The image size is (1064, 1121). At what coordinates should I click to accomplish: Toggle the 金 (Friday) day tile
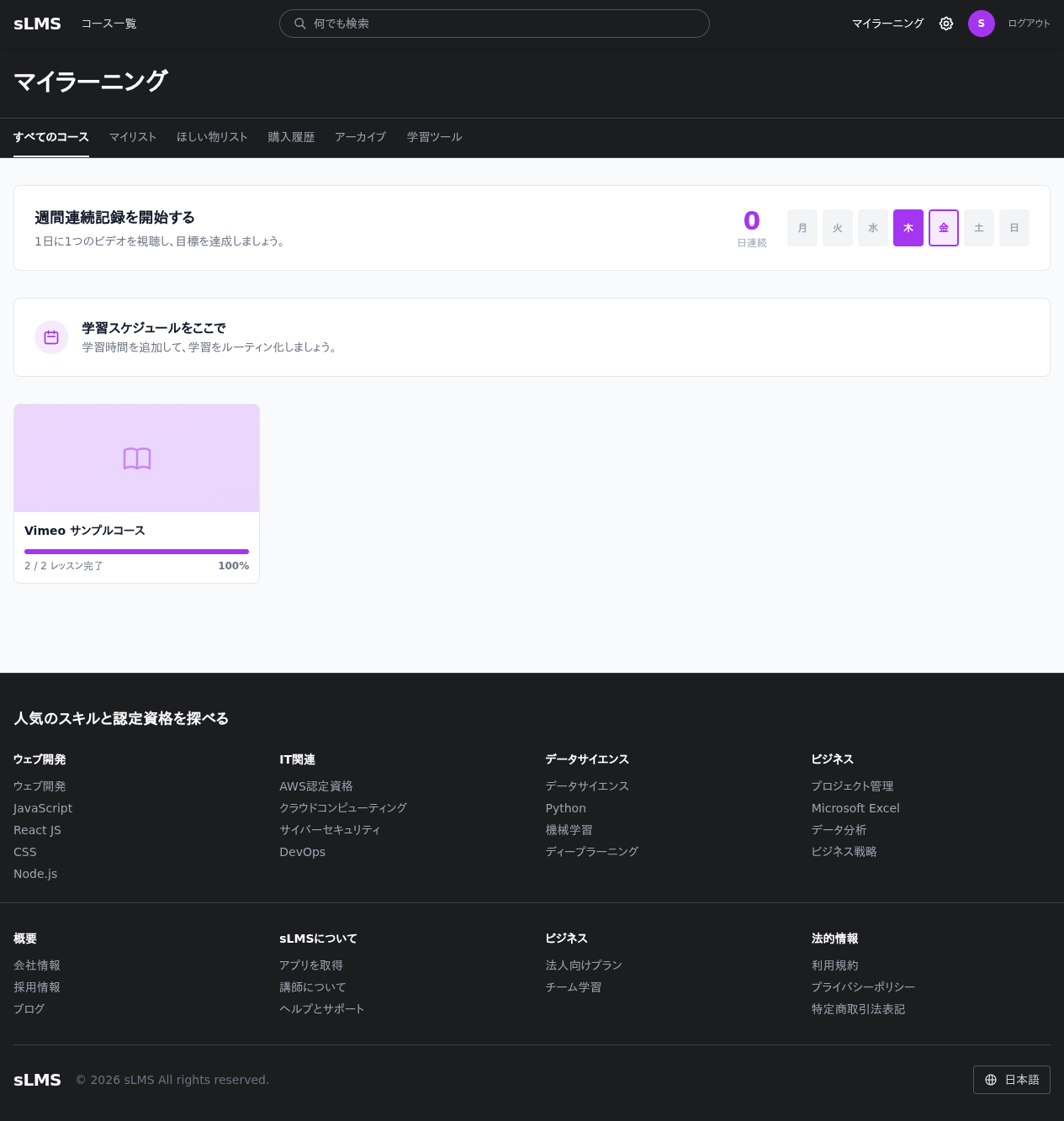point(944,228)
